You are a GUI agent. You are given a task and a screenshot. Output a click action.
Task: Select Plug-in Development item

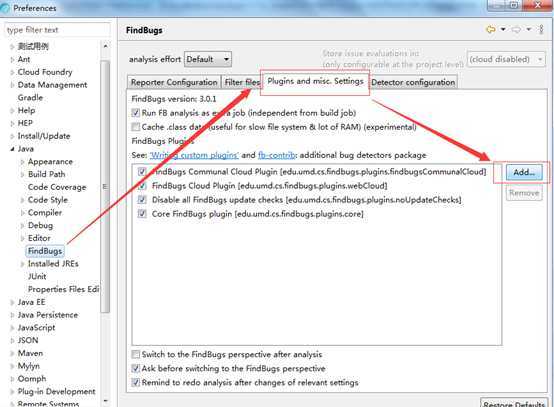[57, 391]
